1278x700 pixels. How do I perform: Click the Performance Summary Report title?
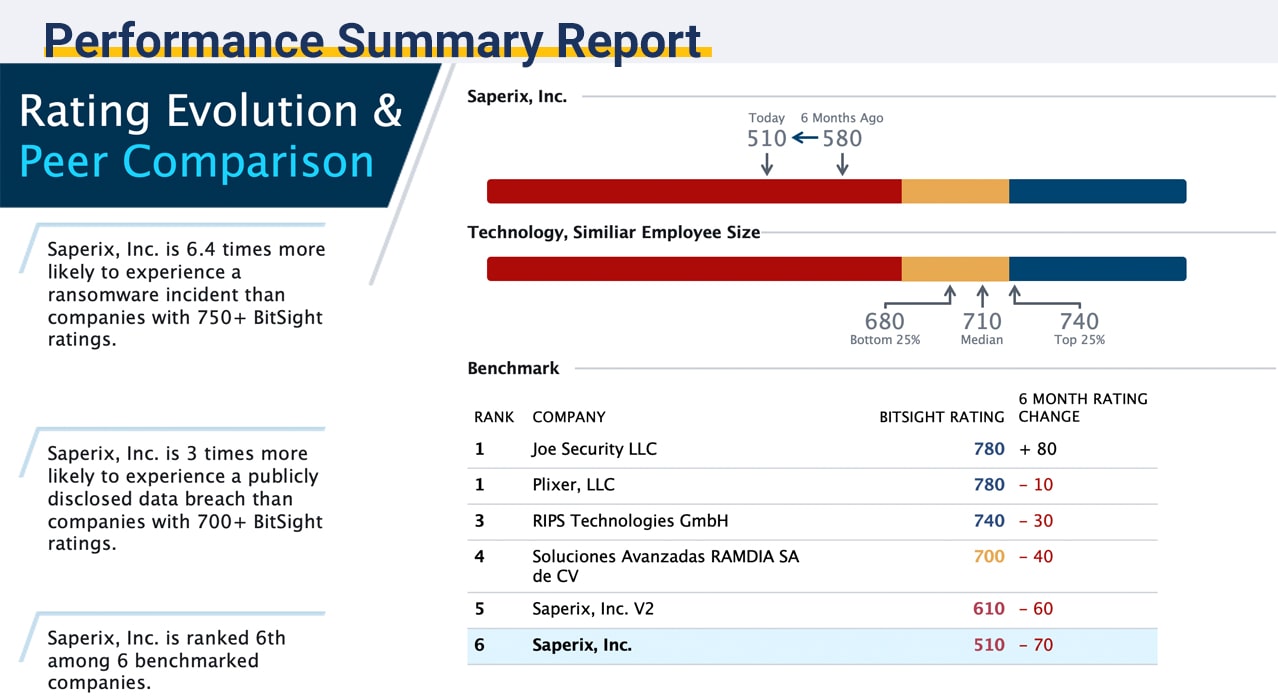(373, 40)
